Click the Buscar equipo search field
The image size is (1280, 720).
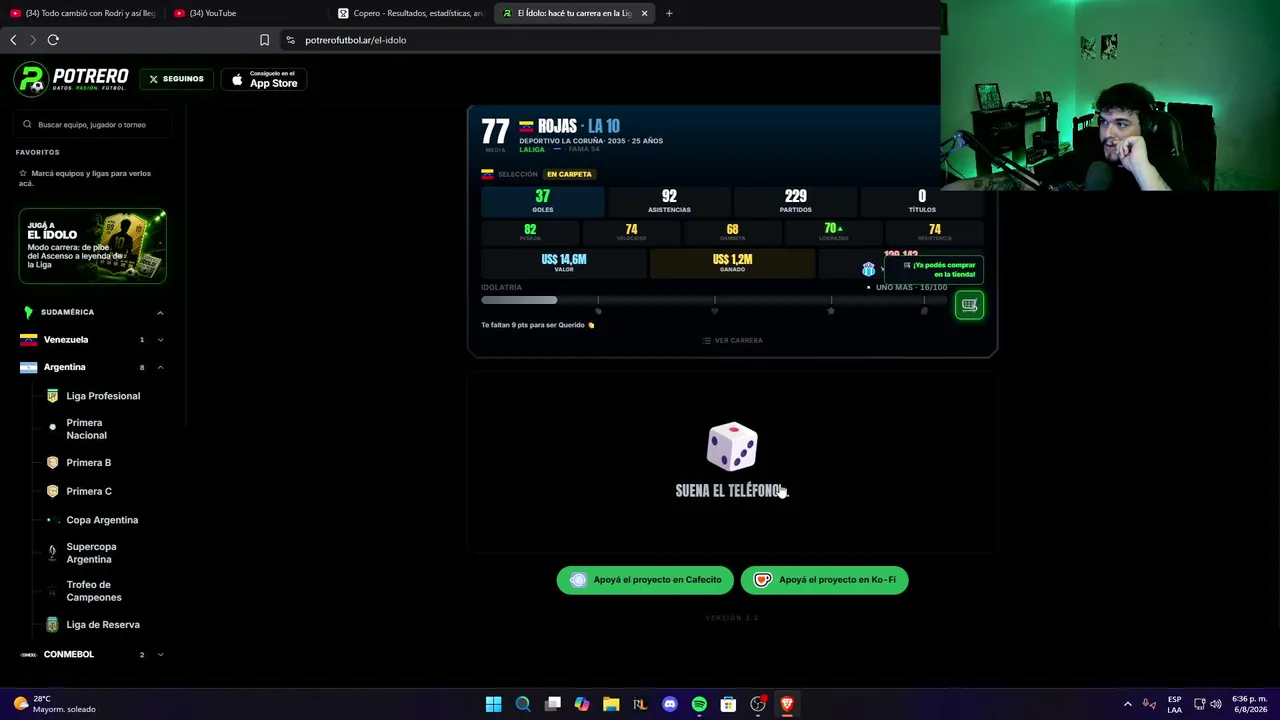[92, 125]
